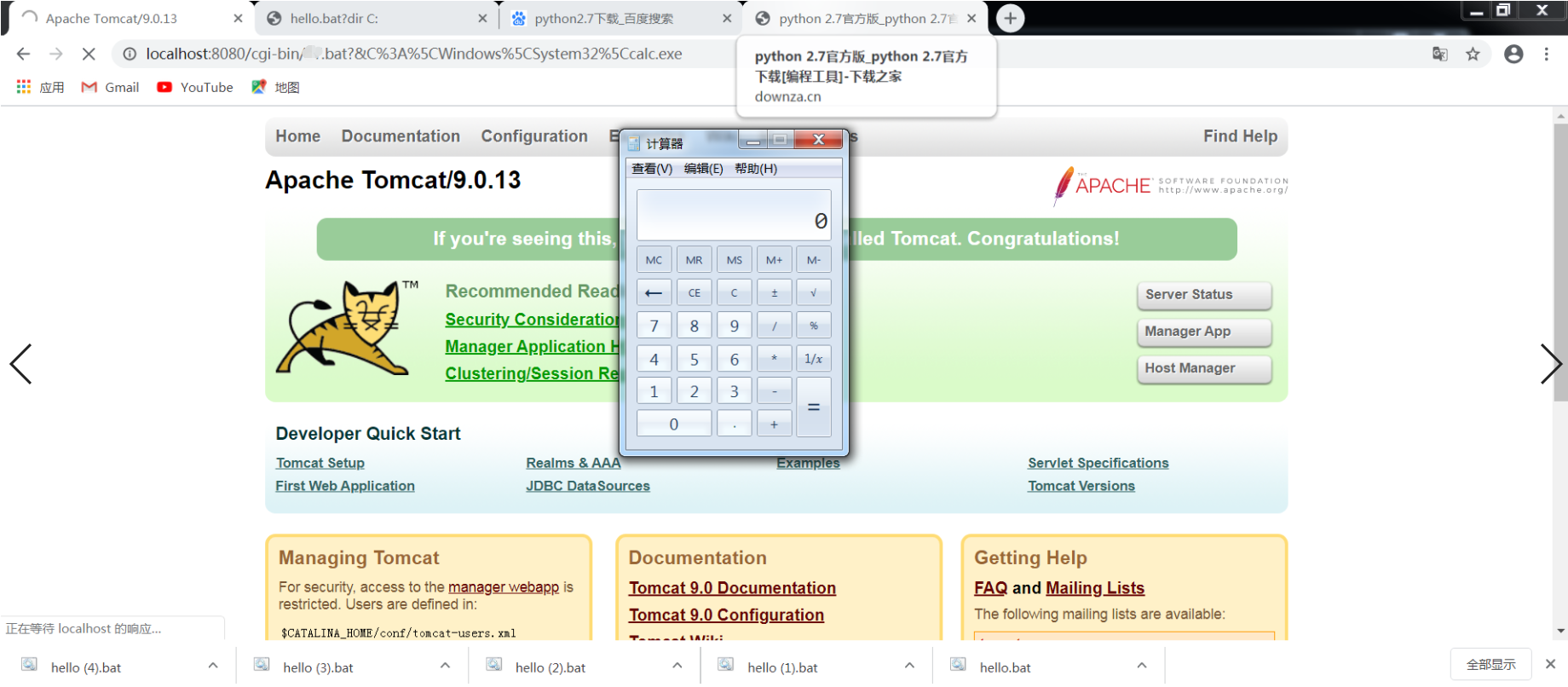The height and width of the screenshot is (687, 1568).
Task: Open the Chrome profile icon
Action: coord(1513,54)
